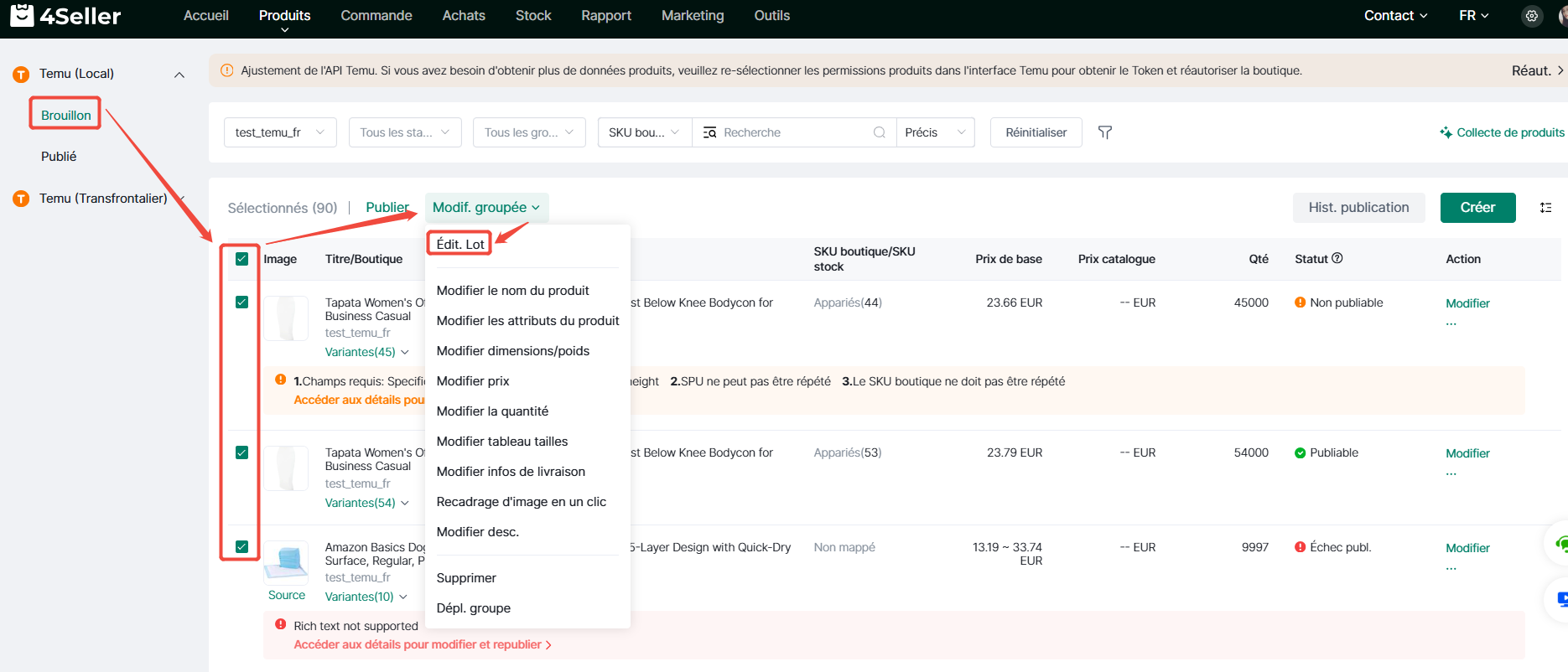Choose Dépl. groupe menu entry

473,608
